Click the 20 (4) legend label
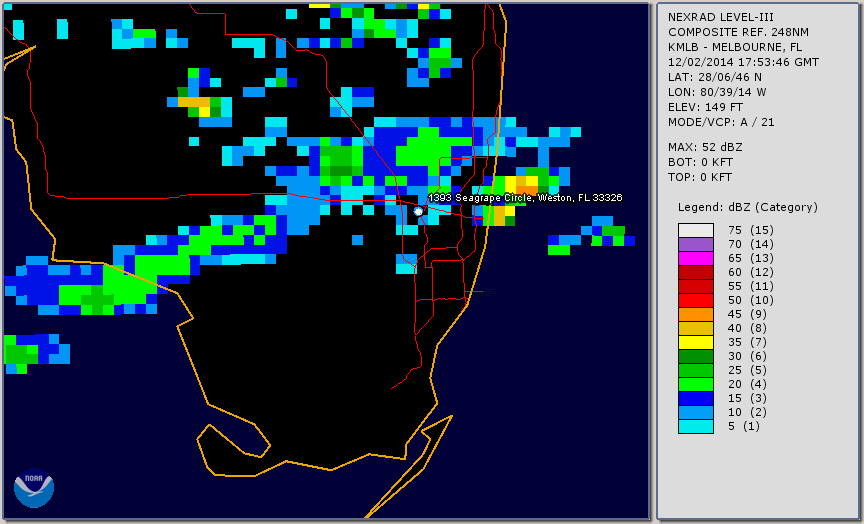Screen dimensions: 864x524 click(747, 384)
